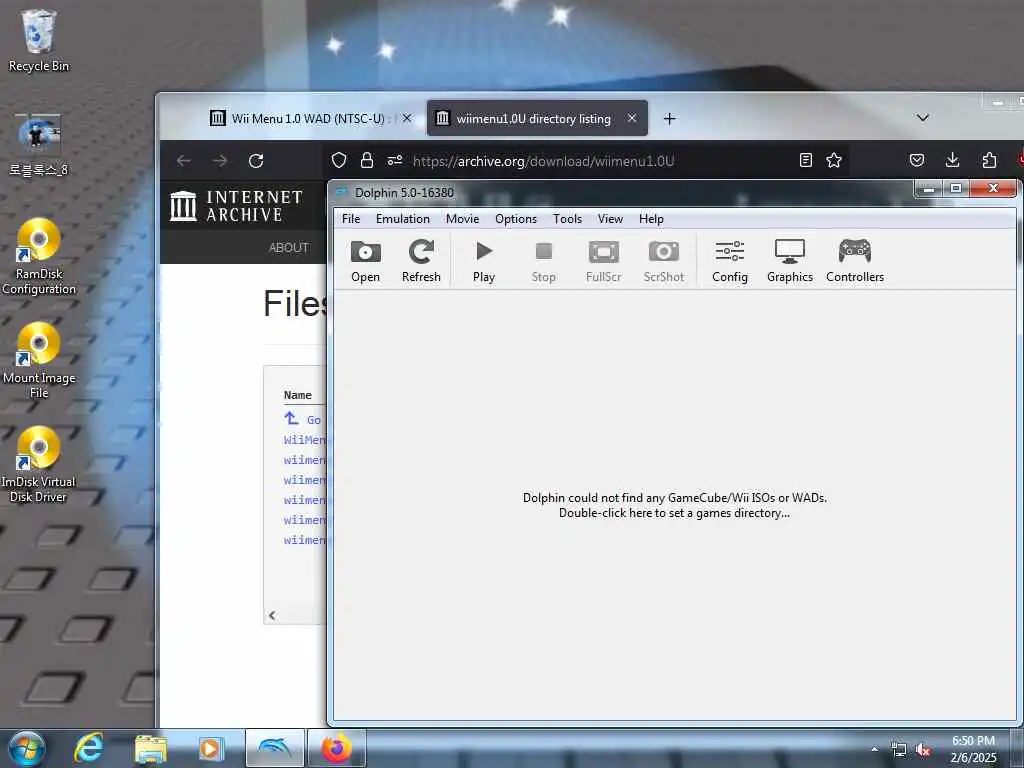Take a screenshot with the ScrShot icon
Image resolution: width=1024 pixels, height=768 pixels.
coord(664,261)
